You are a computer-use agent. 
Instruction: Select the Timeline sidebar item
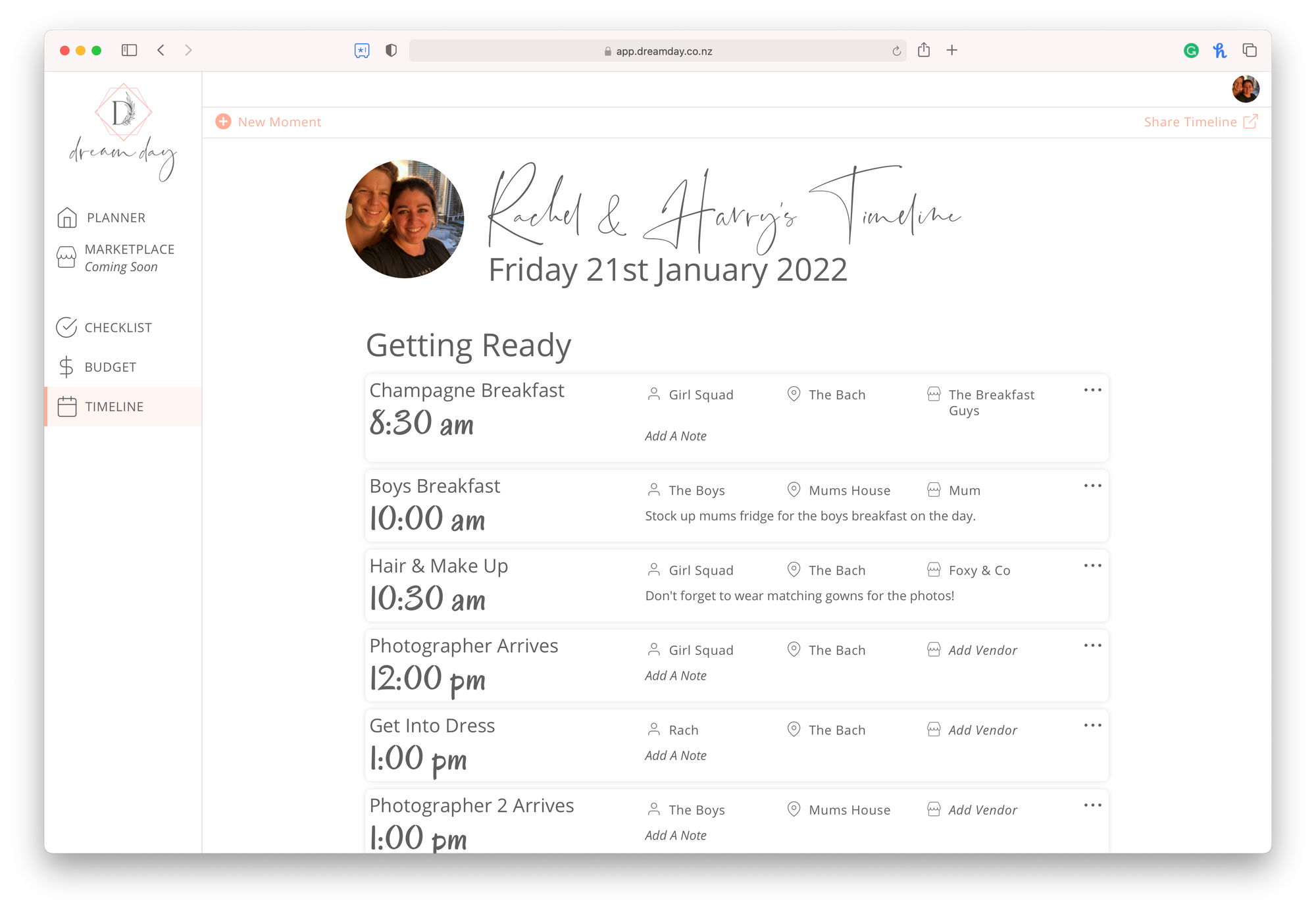click(x=123, y=407)
